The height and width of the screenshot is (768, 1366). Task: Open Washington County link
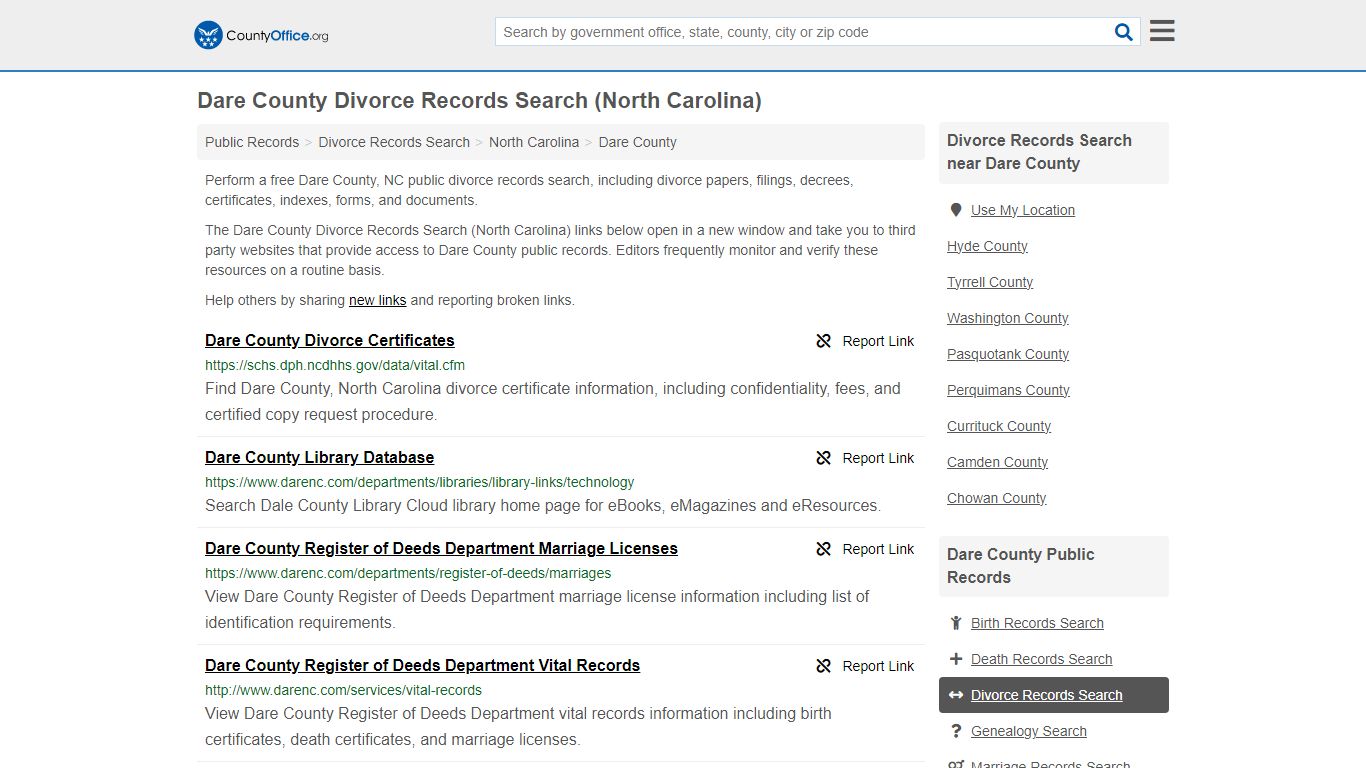click(1008, 318)
